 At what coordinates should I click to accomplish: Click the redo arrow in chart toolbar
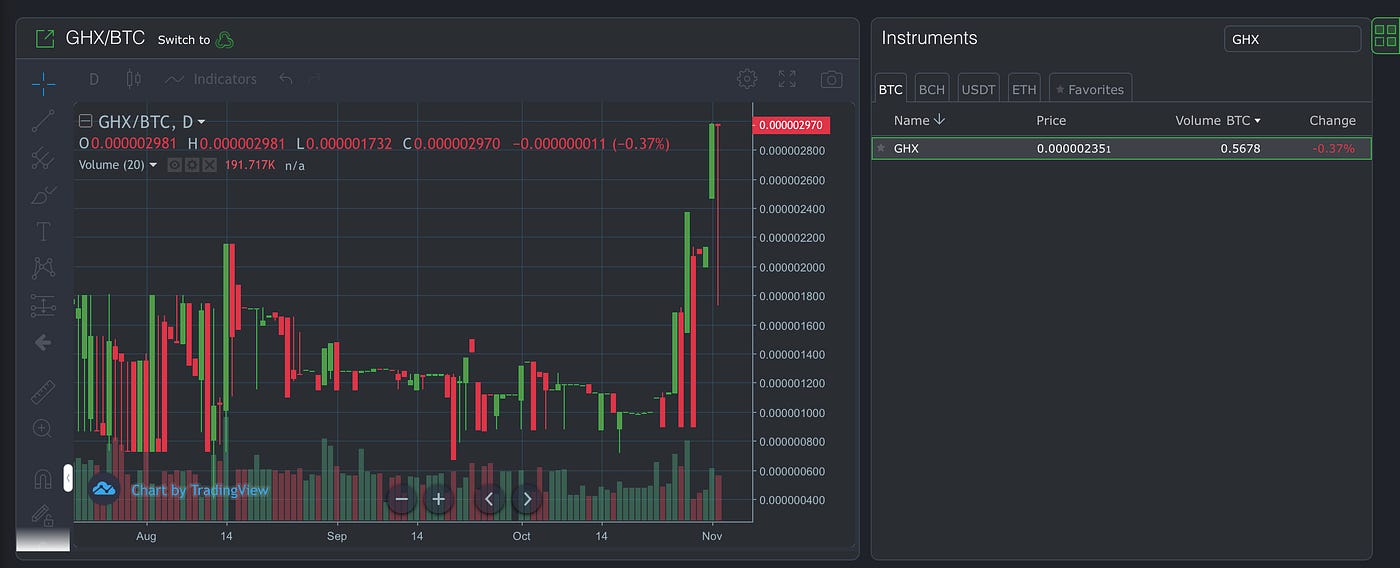tap(315, 79)
